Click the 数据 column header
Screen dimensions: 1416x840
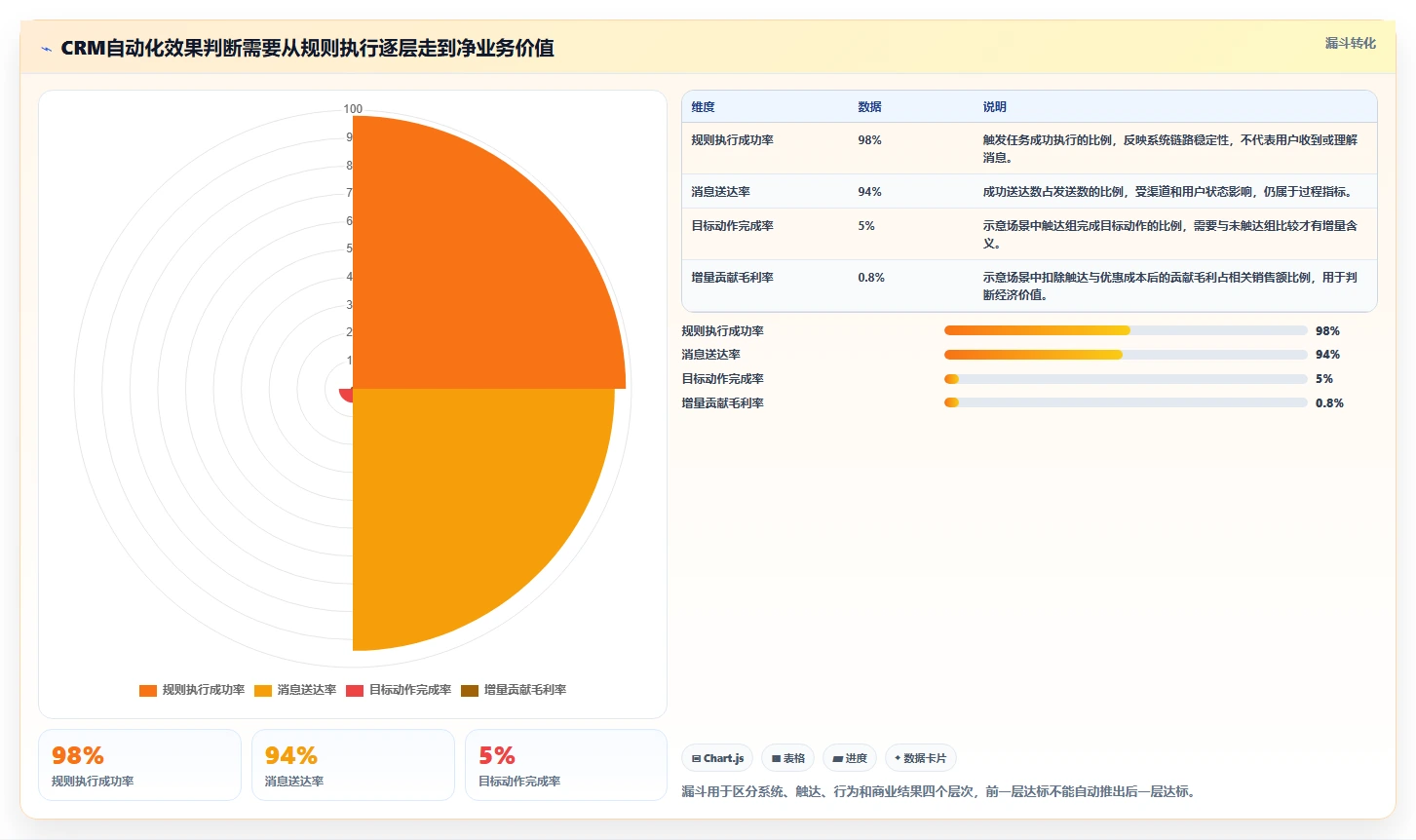point(870,107)
